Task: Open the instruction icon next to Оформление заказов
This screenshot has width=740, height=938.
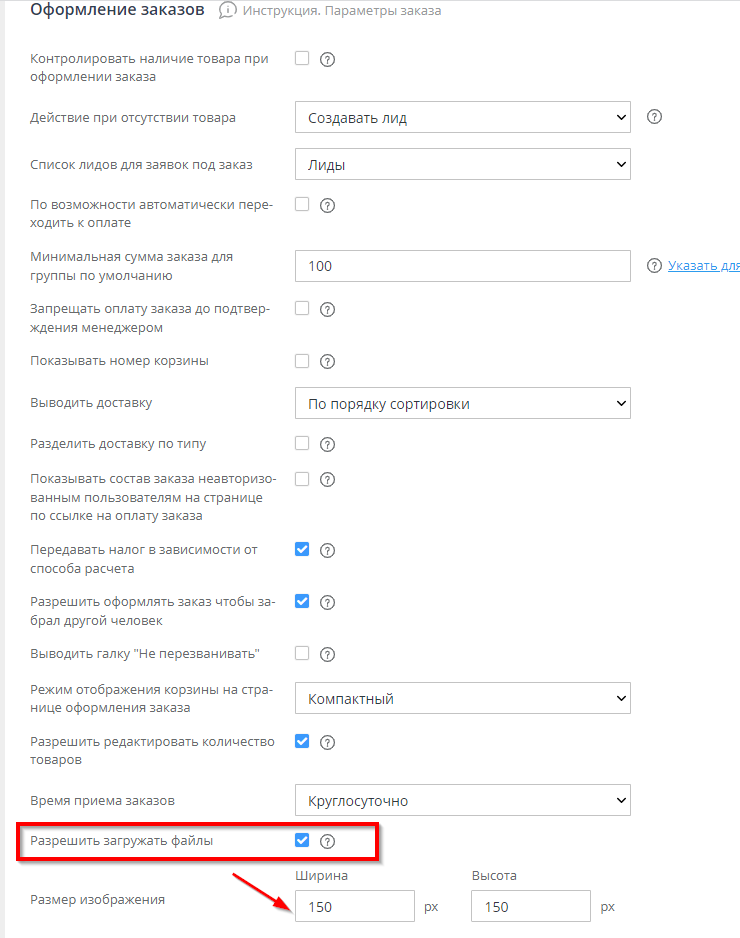Action: coord(227,11)
